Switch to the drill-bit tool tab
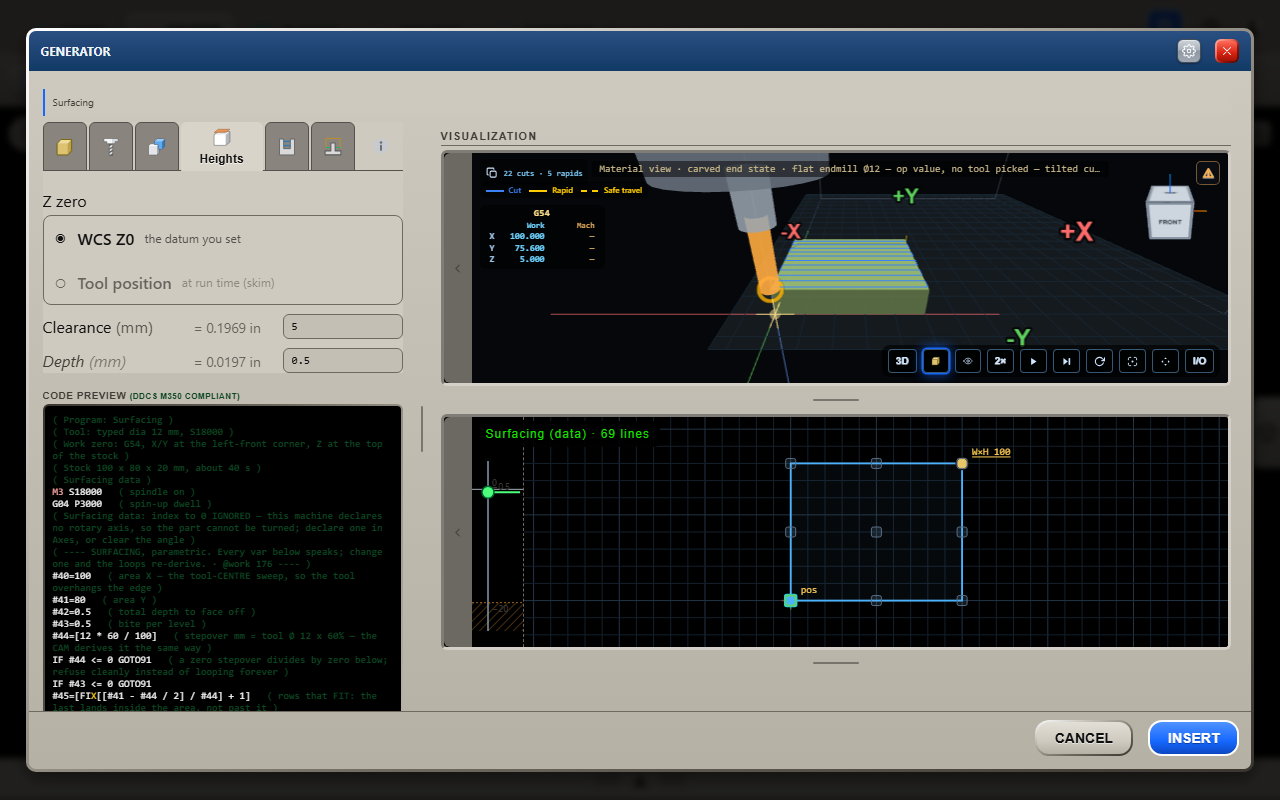The image size is (1280, 800). (110, 147)
